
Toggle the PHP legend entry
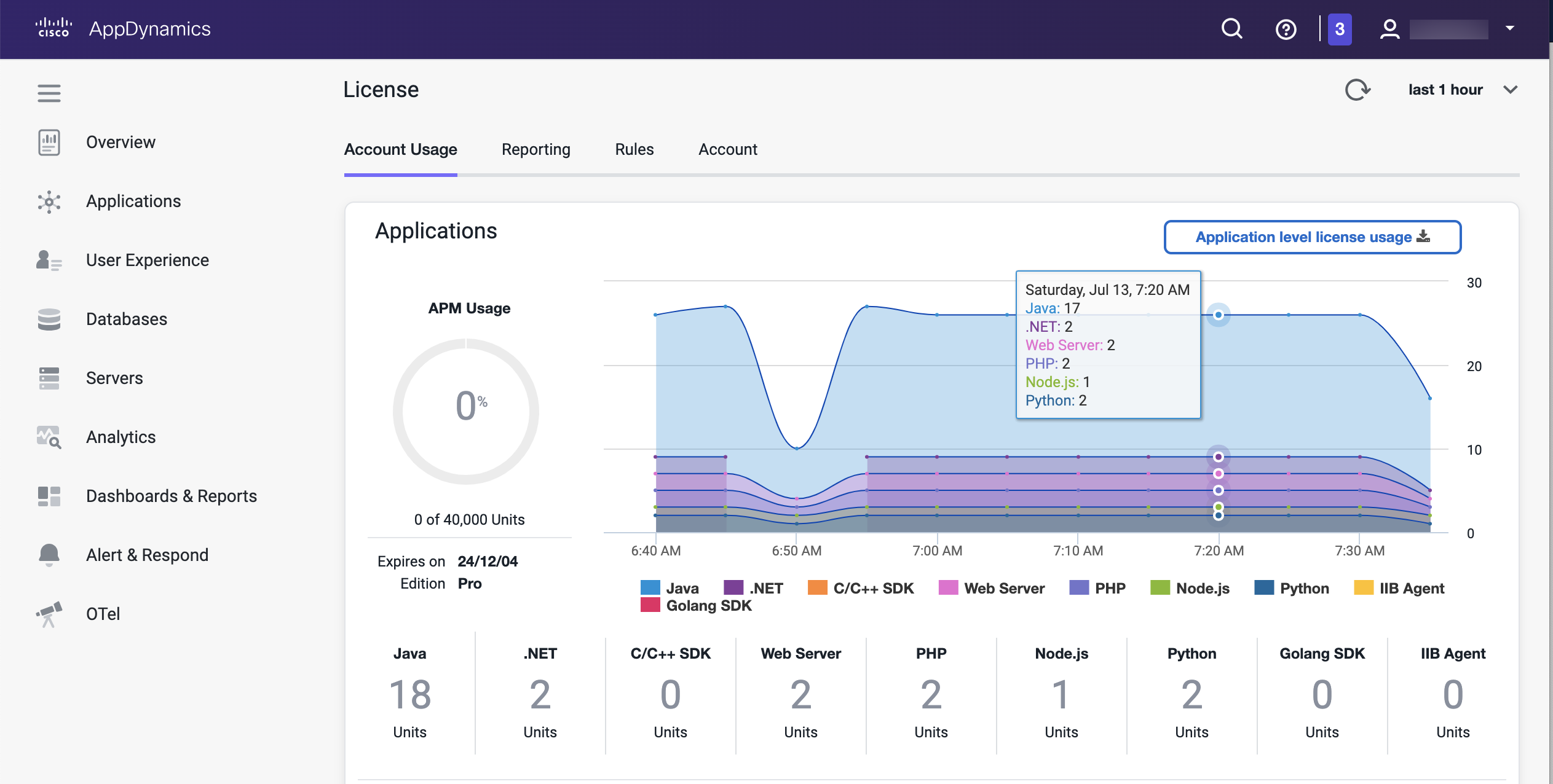tap(1097, 588)
